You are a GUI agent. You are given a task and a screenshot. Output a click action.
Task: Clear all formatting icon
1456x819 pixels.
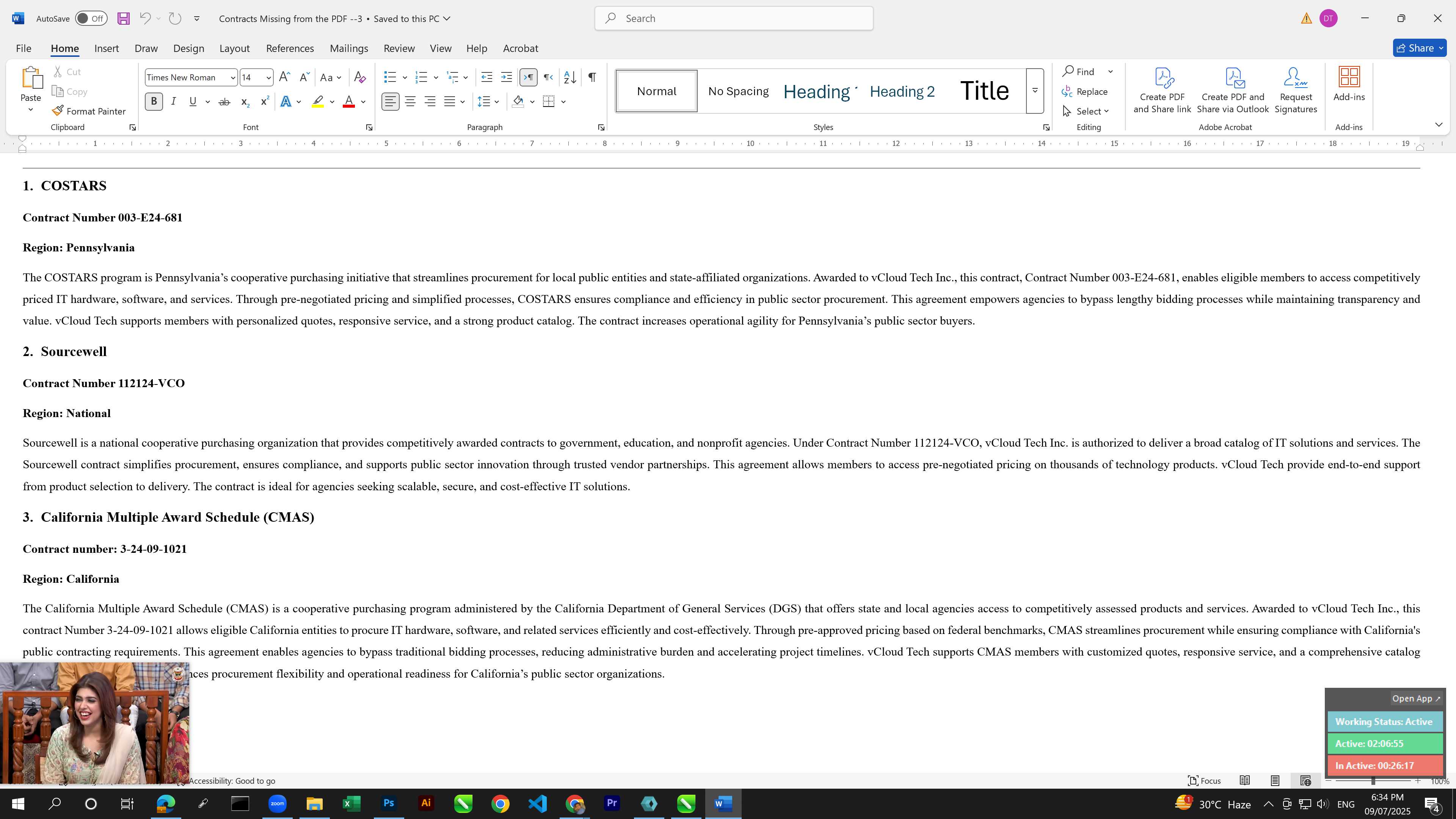tap(359, 77)
